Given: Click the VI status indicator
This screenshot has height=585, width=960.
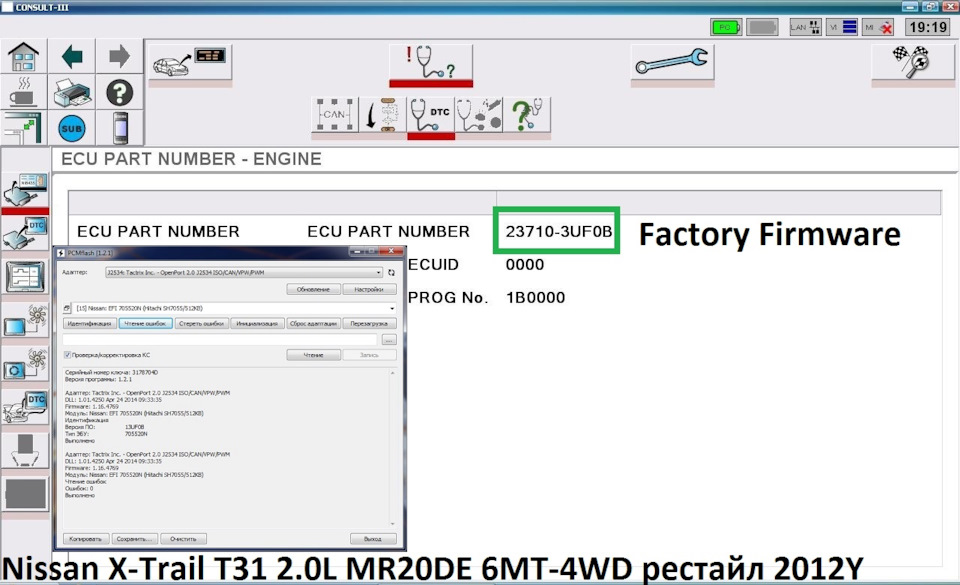Looking at the screenshot, I should click(x=842, y=27).
